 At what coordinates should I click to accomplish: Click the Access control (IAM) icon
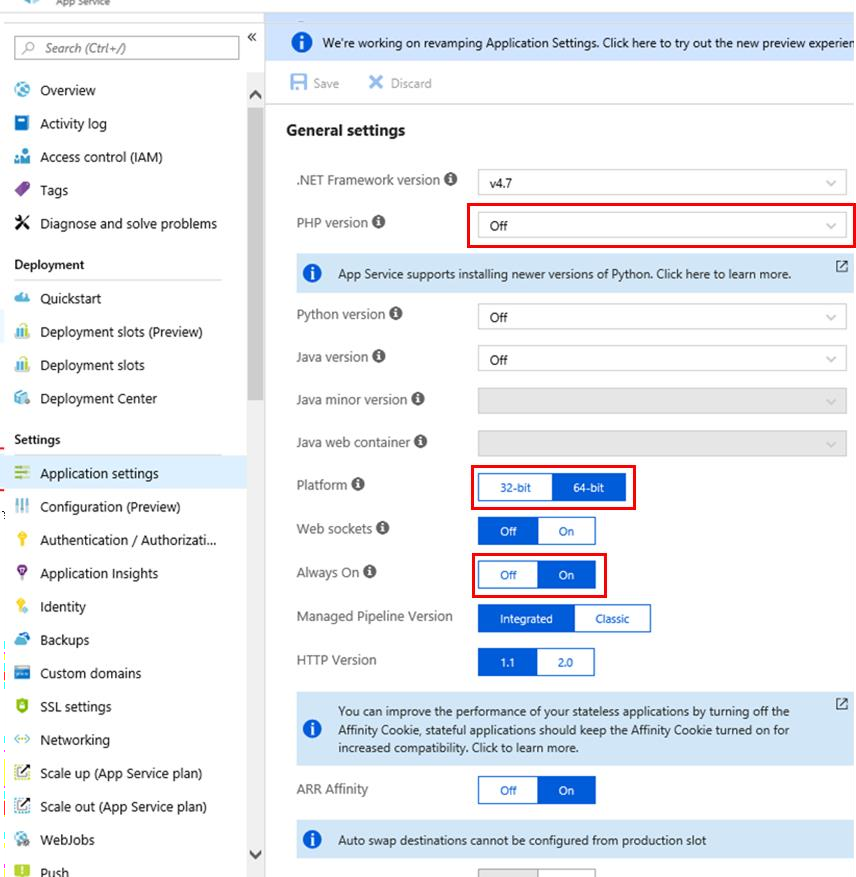(x=22, y=157)
